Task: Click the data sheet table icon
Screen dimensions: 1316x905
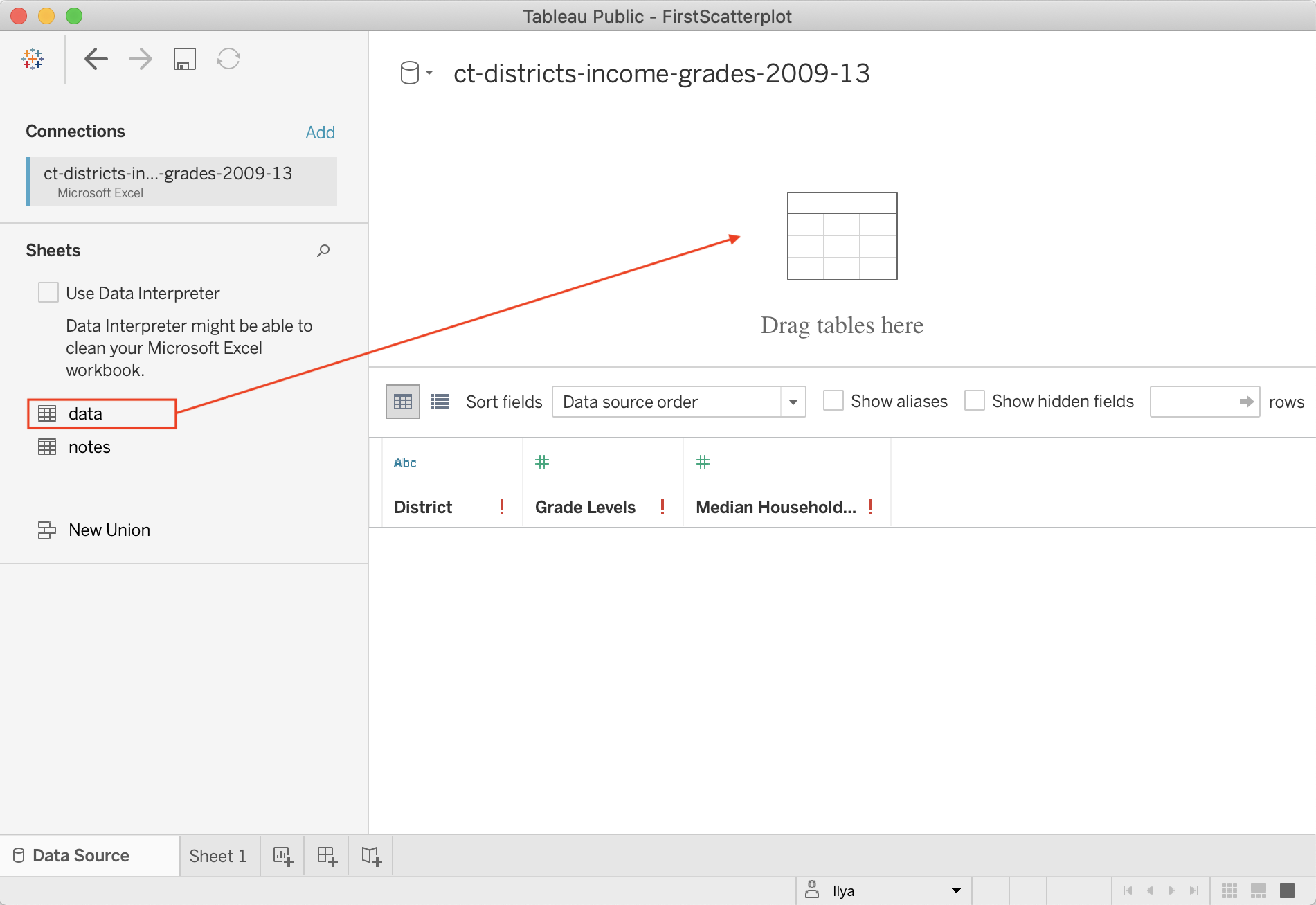Action: click(x=47, y=413)
